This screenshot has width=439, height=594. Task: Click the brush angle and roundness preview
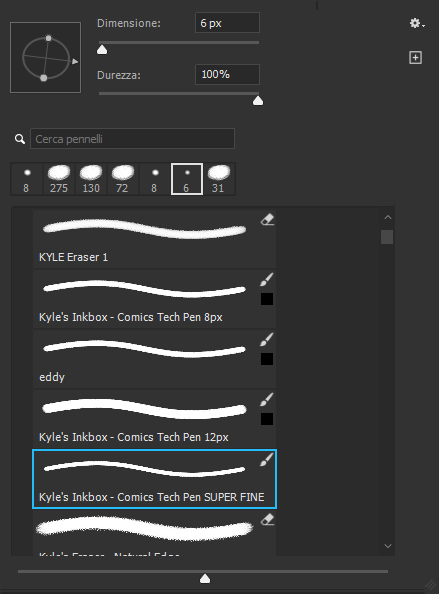[x=45, y=57]
